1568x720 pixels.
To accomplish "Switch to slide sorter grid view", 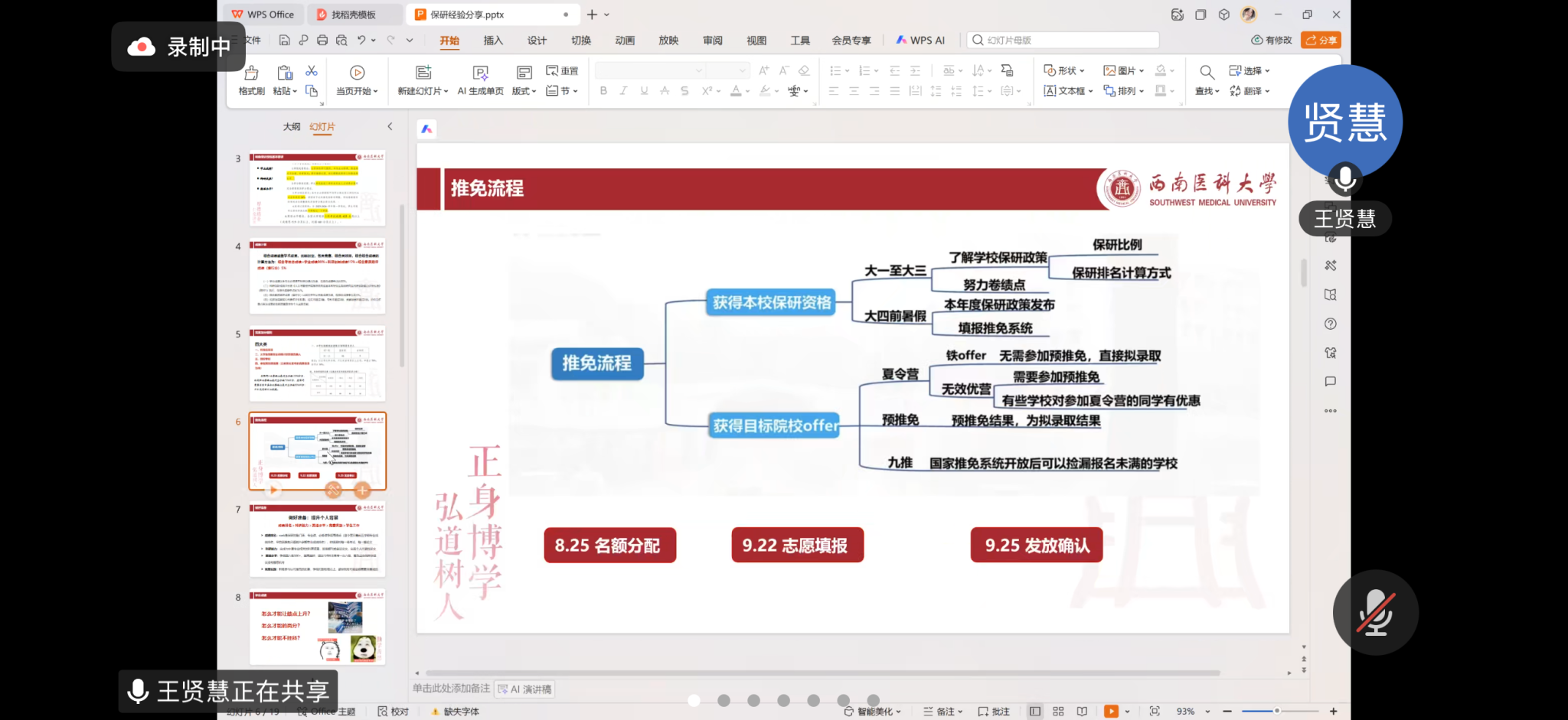I will click(x=1058, y=712).
